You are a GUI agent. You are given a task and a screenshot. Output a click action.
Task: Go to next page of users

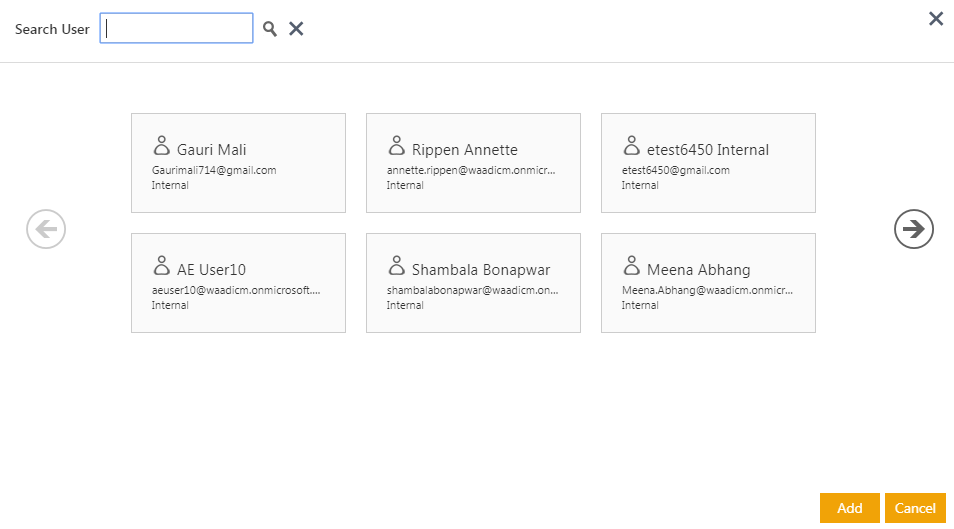[913, 229]
